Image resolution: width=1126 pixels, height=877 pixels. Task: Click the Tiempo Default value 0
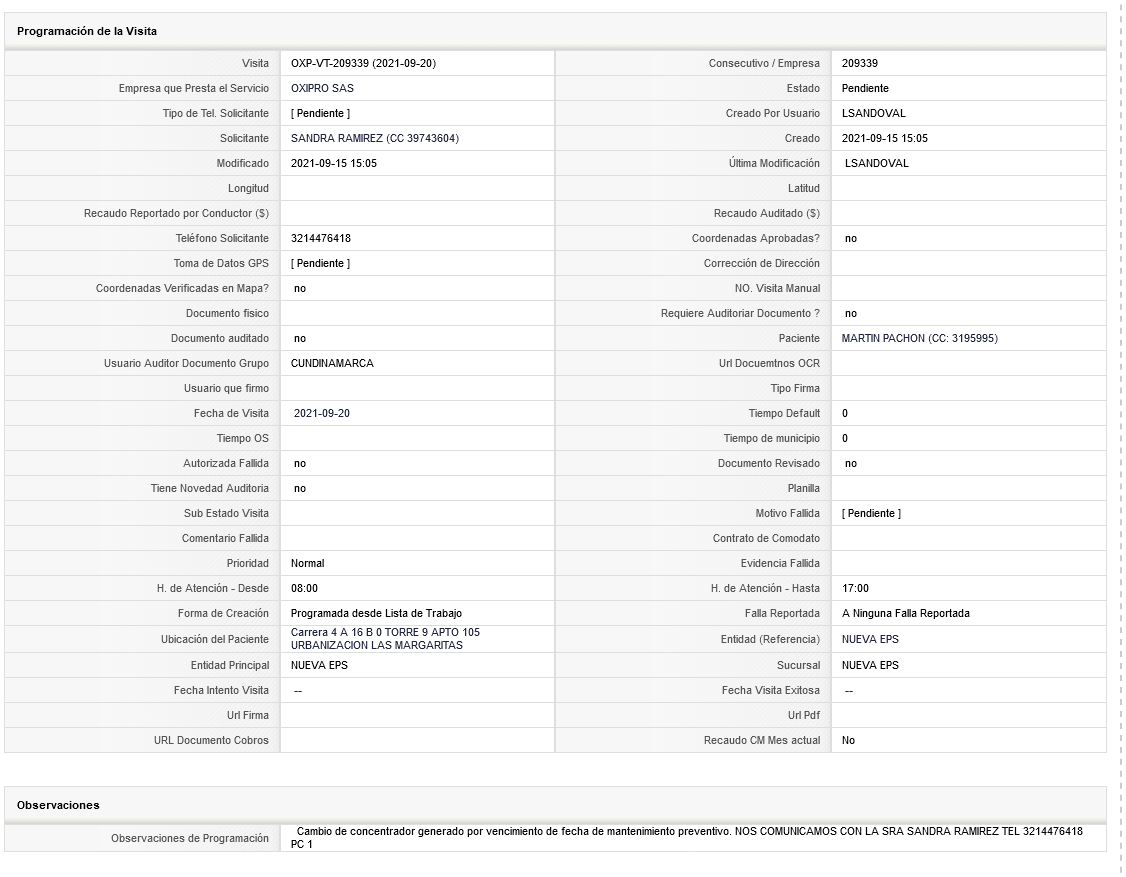point(844,414)
